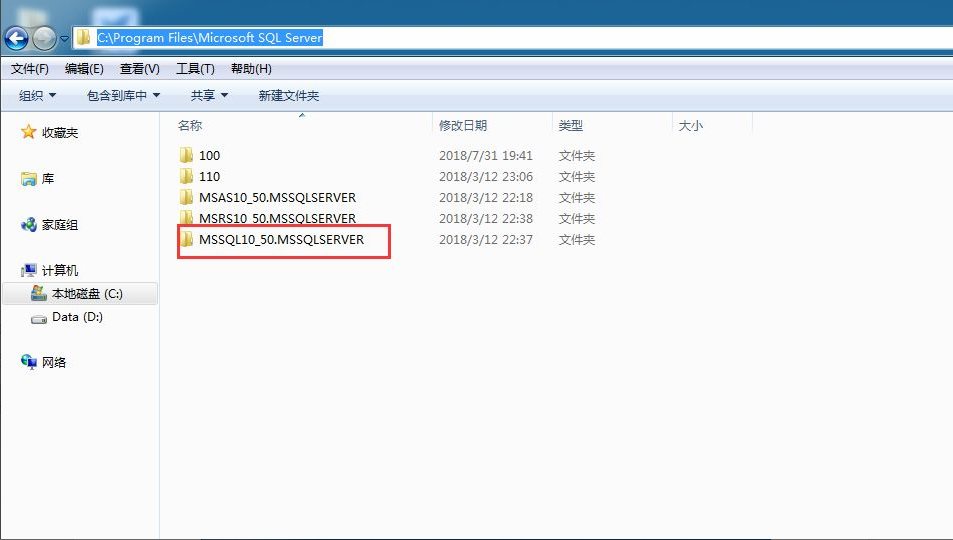Click the Forward navigation arrow button
This screenshot has width=953, height=540.
44,39
